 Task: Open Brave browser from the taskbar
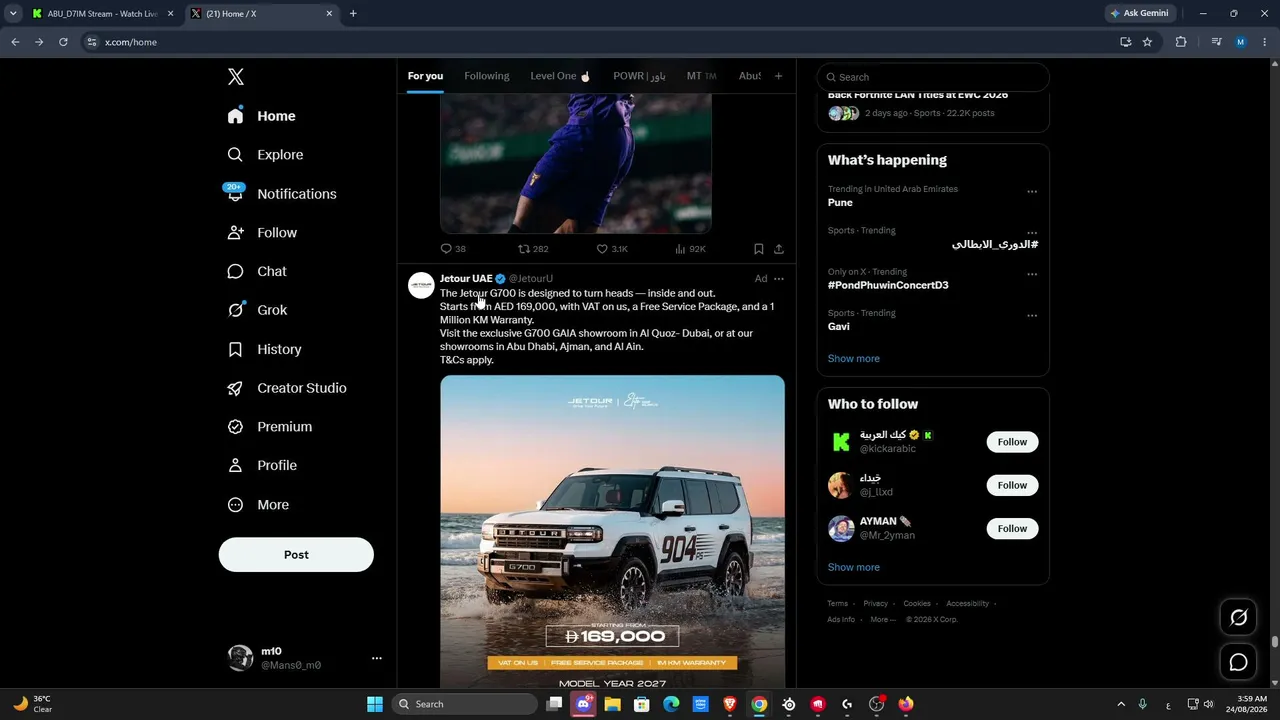tap(730, 704)
